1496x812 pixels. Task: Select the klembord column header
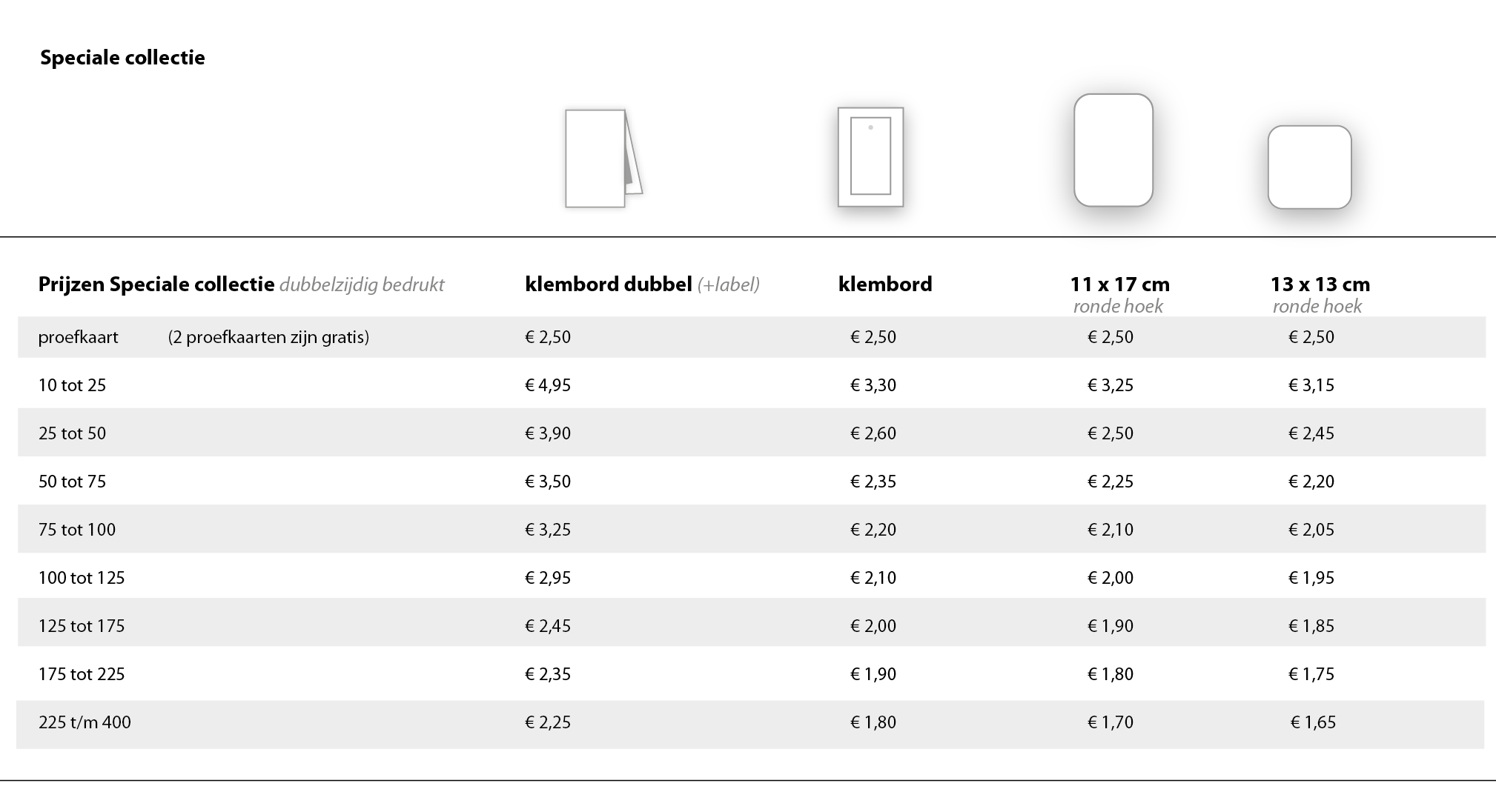(x=885, y=284)
